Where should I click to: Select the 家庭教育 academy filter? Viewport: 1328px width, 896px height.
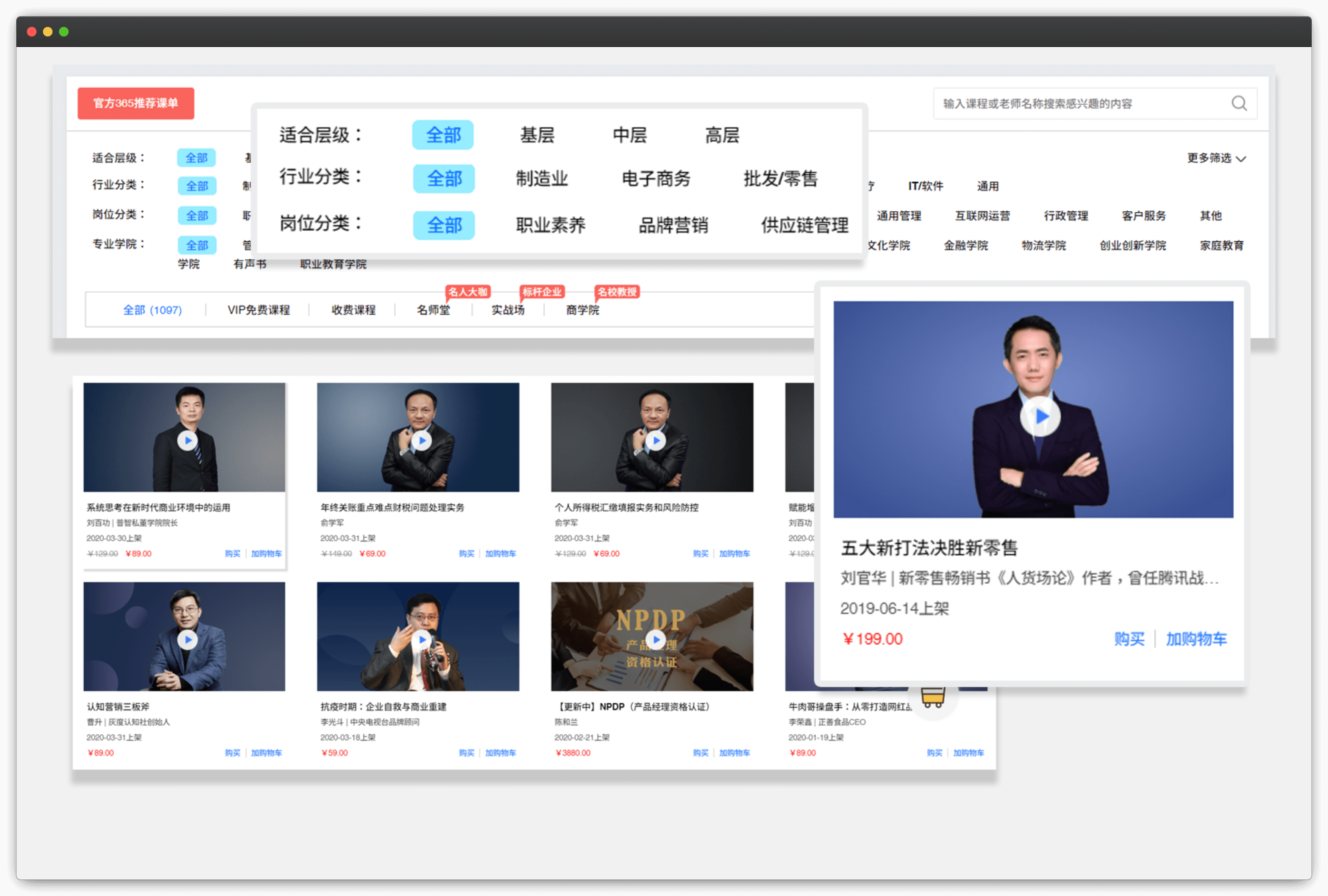pyautogui.click(x=1222, y=245)
